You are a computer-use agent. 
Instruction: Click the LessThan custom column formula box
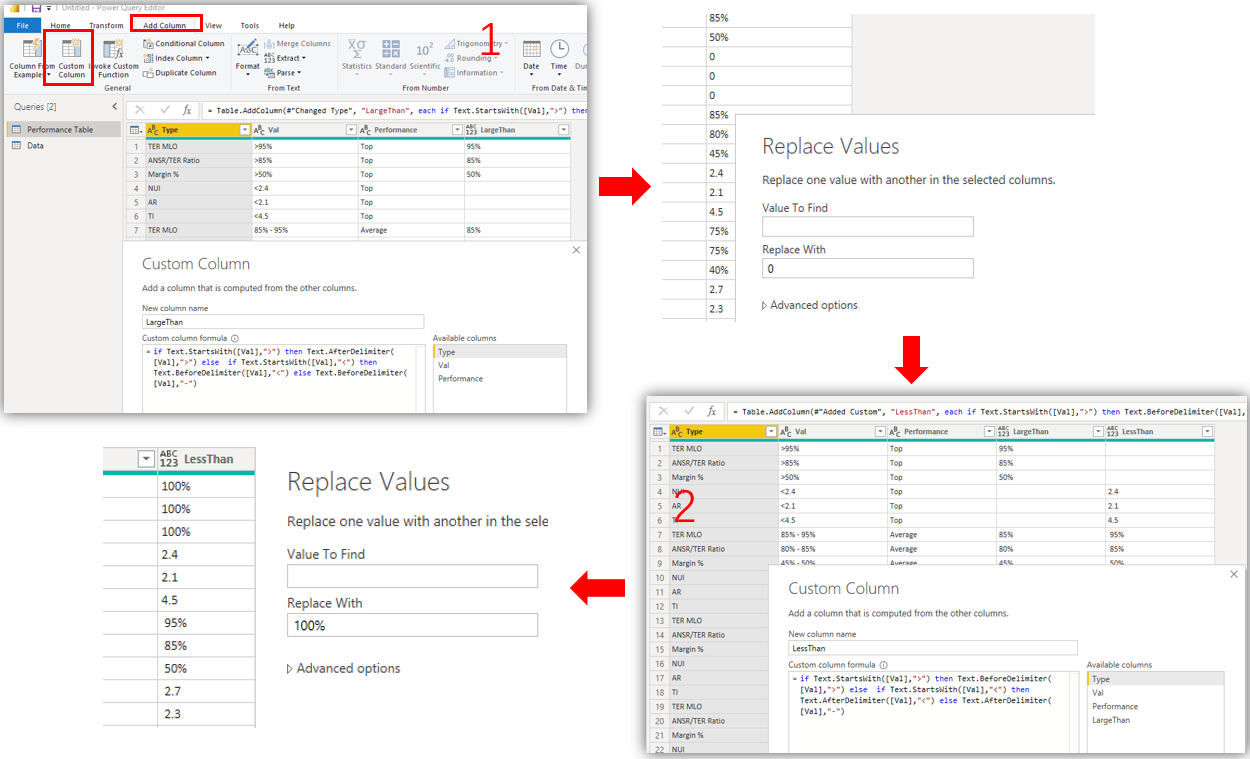(x=933, y=711)
